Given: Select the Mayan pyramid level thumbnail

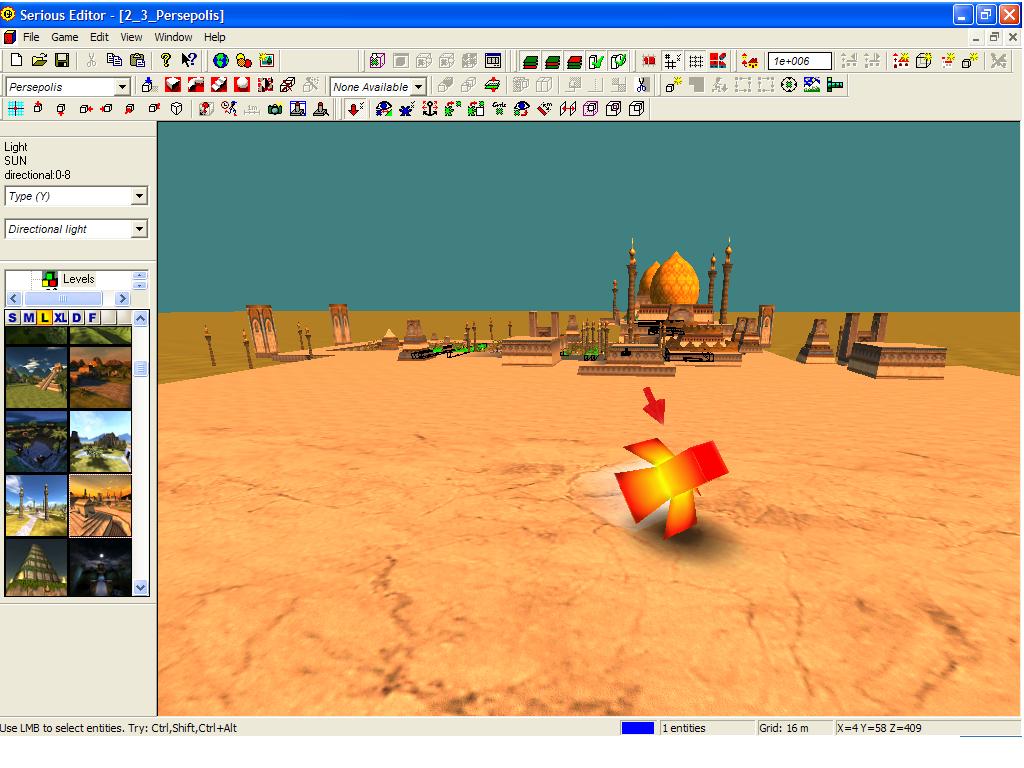Looking at the screenshot, I should click(36, 377).
